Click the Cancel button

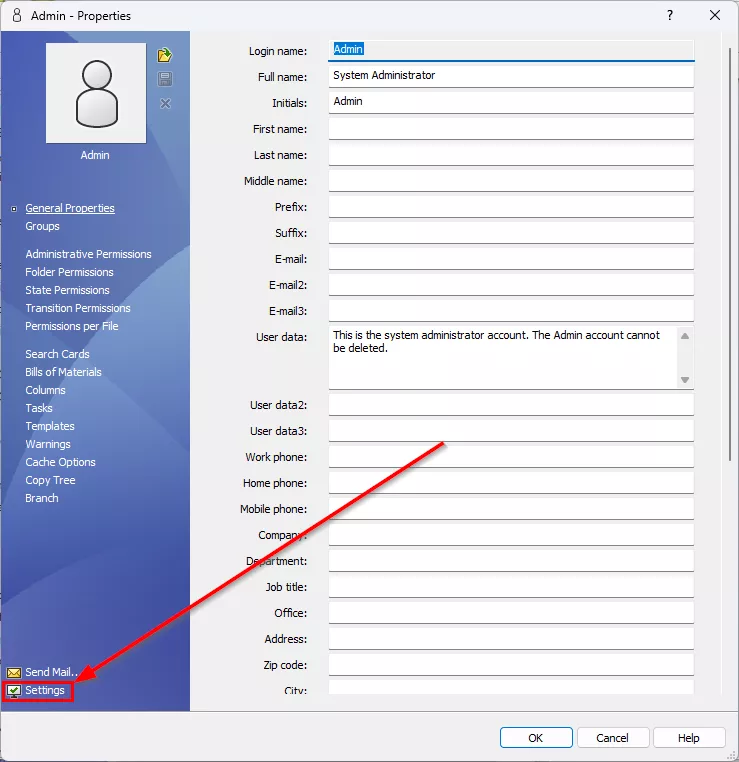(612, 738)
